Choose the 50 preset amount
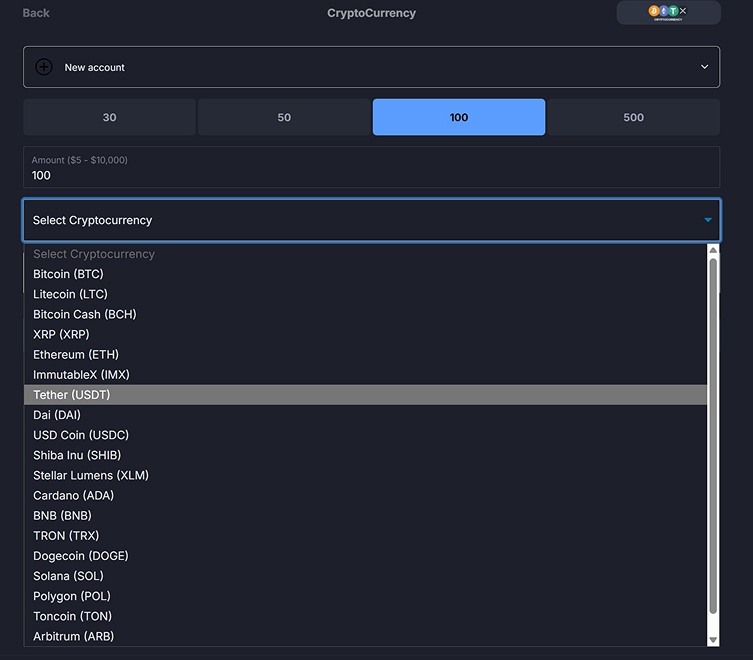The width and height of the screenshot is (753, 660). (x=284, y=117)
